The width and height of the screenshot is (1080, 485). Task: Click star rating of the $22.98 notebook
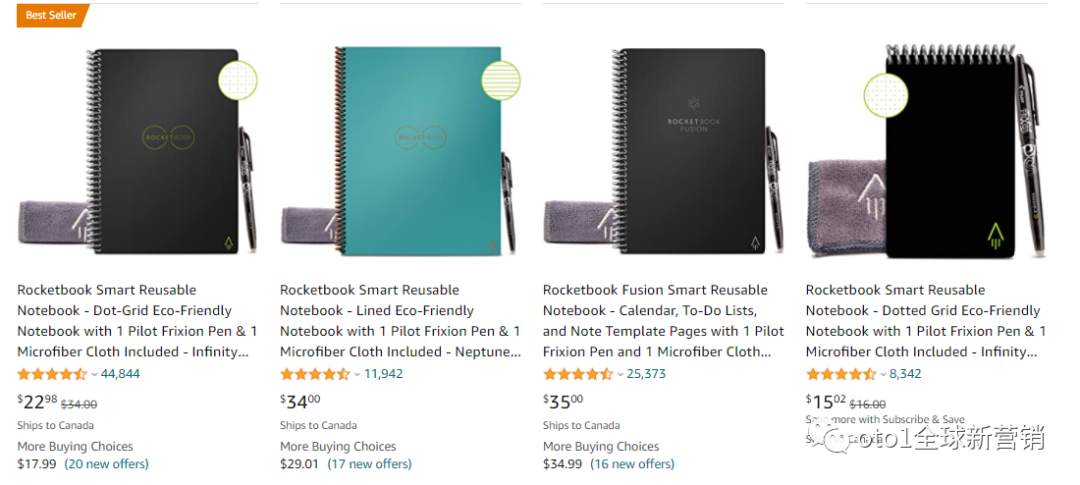(52, 374)
